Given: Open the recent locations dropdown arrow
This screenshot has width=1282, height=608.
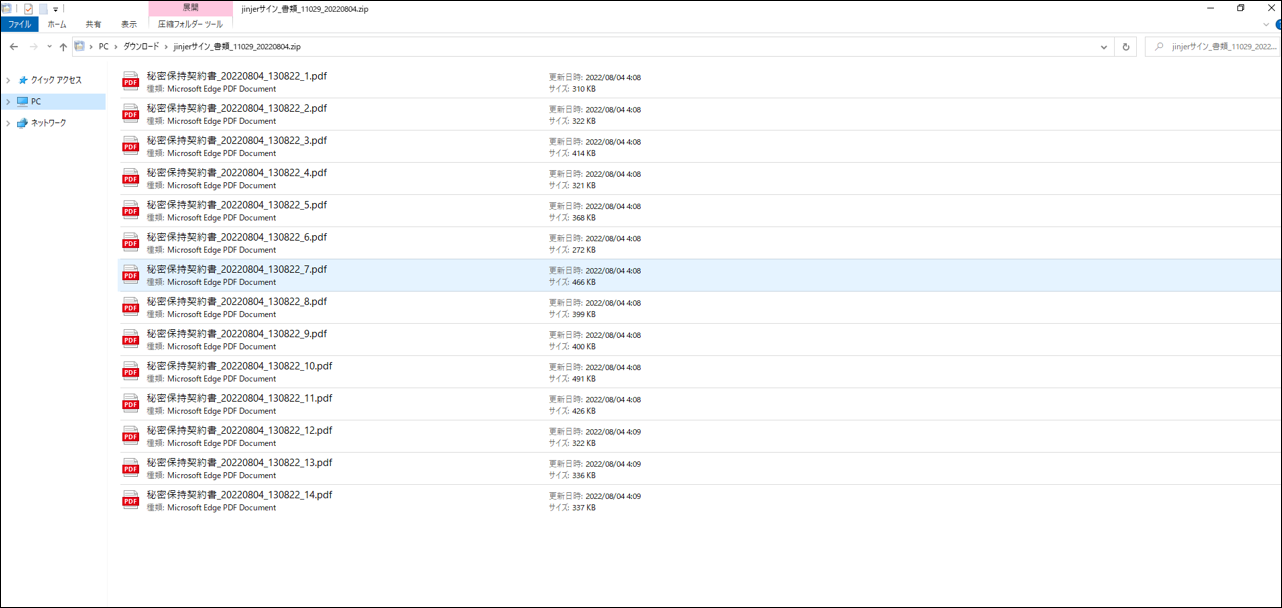Looking at the screenshot, I should tap(49, 47).
